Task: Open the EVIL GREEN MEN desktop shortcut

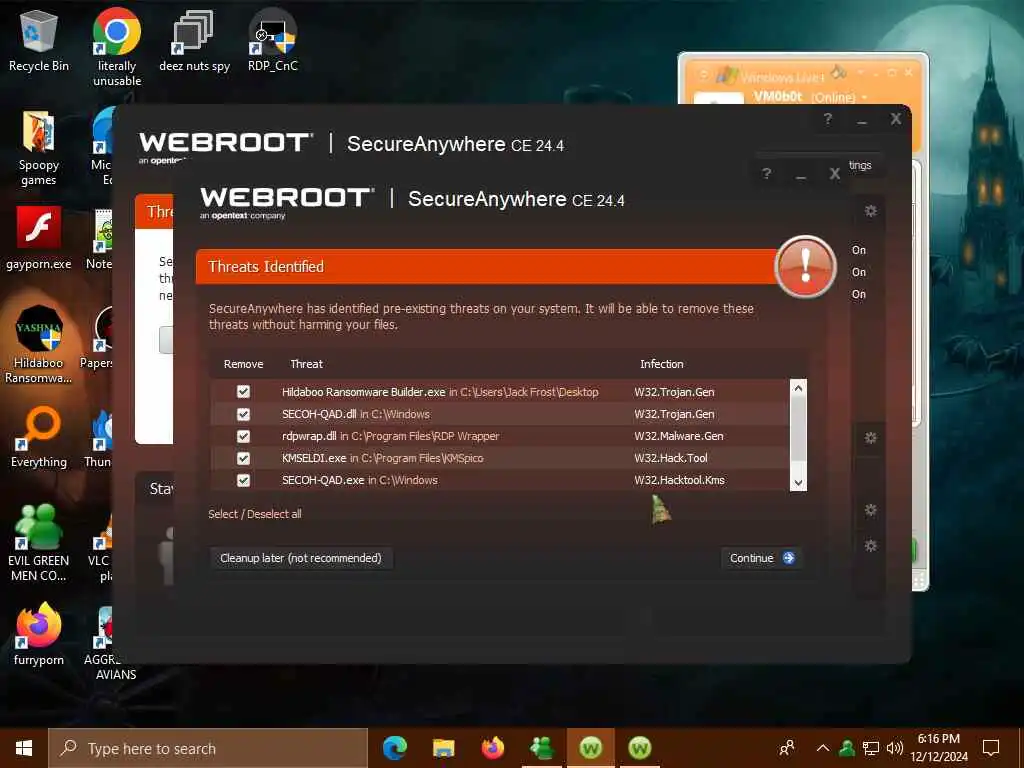Action: pos(39,543)
